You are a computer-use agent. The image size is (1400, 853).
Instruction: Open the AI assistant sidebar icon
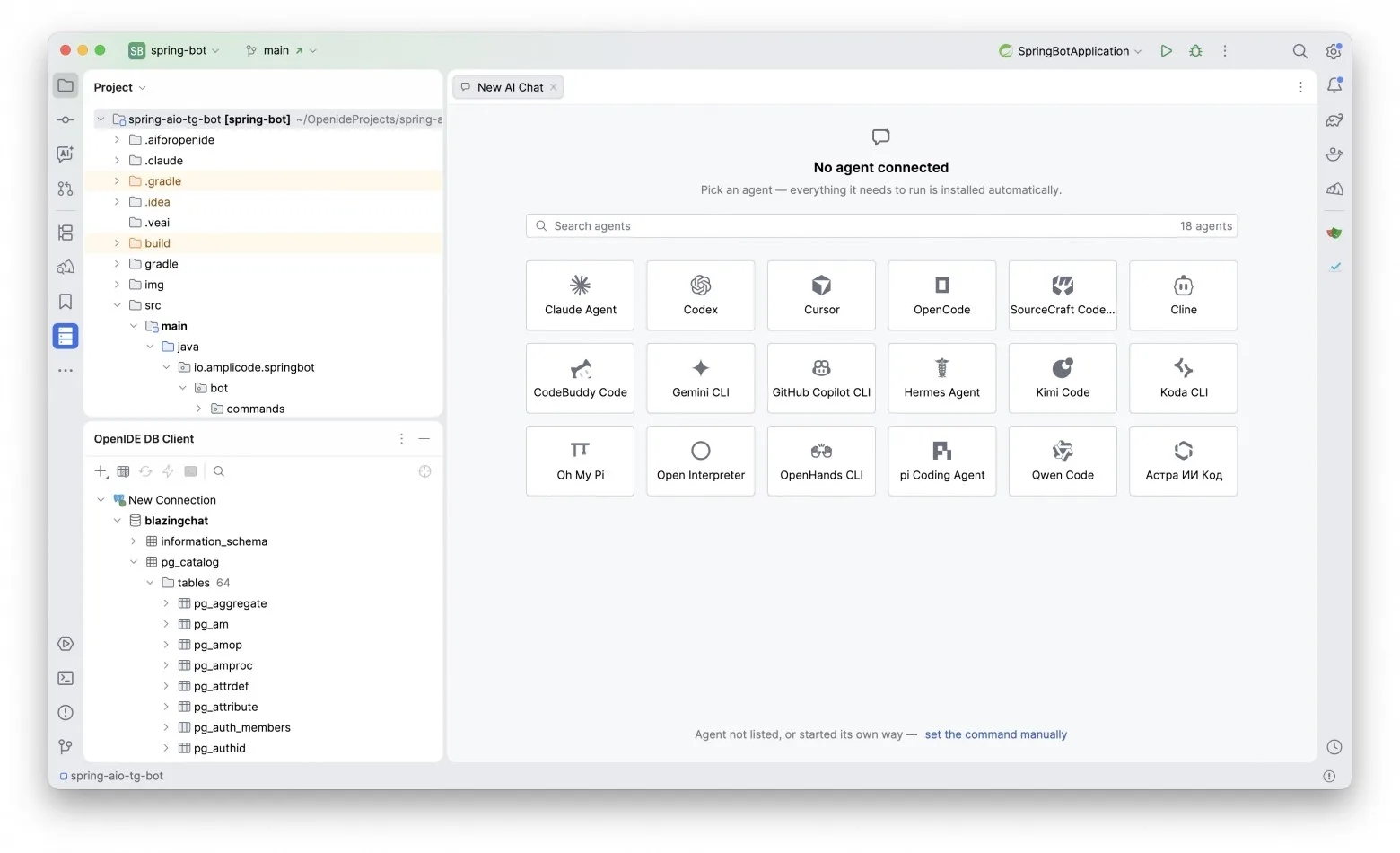(x=66, y=154)
